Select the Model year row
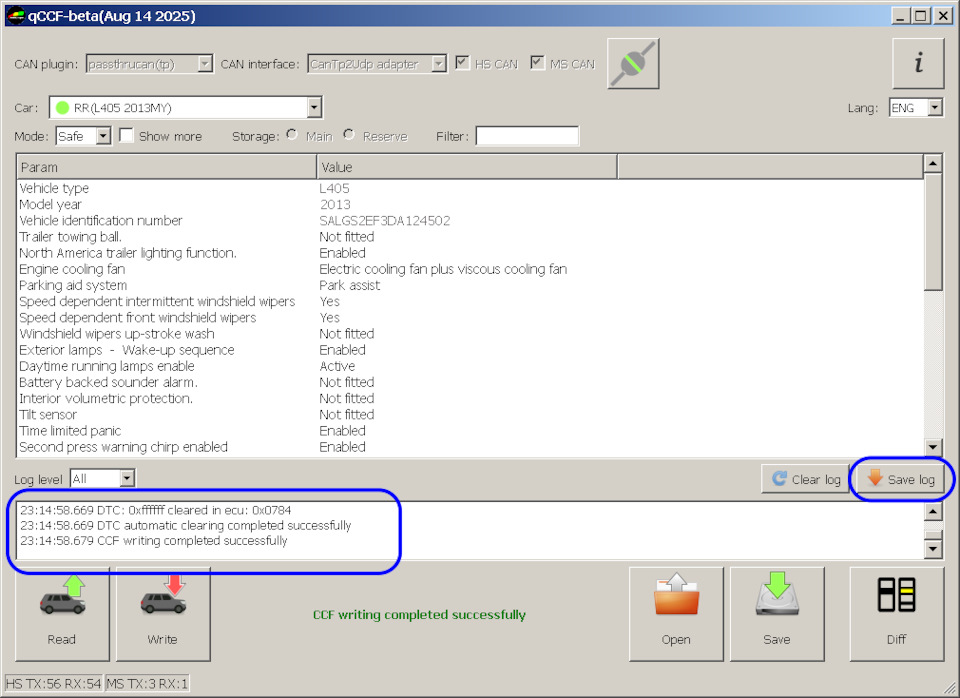 tap(470, 205)
